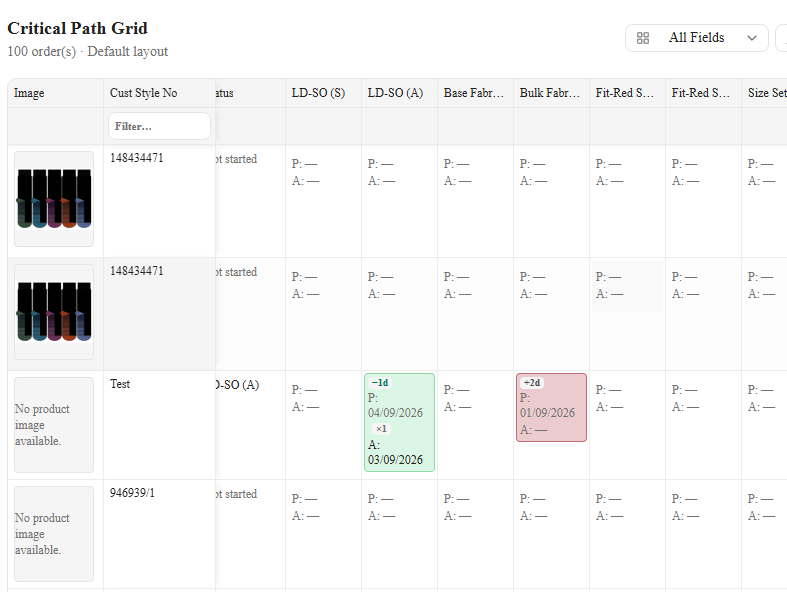Click the +2d delay badge
Image resolution: width=787 pixels, height=592 pixels.
pyautogui.click(x=532, y=383)
